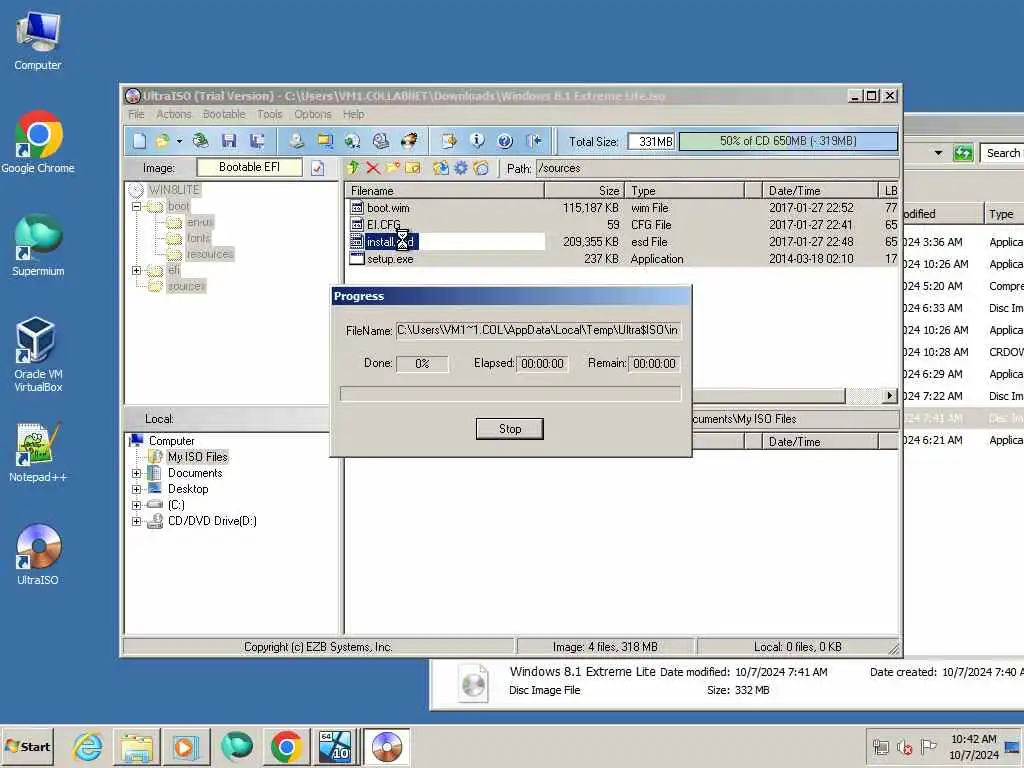Open the Windows Start button
Image resolution: width=1024 pixels, height=768 pixels.
[27, 746]
